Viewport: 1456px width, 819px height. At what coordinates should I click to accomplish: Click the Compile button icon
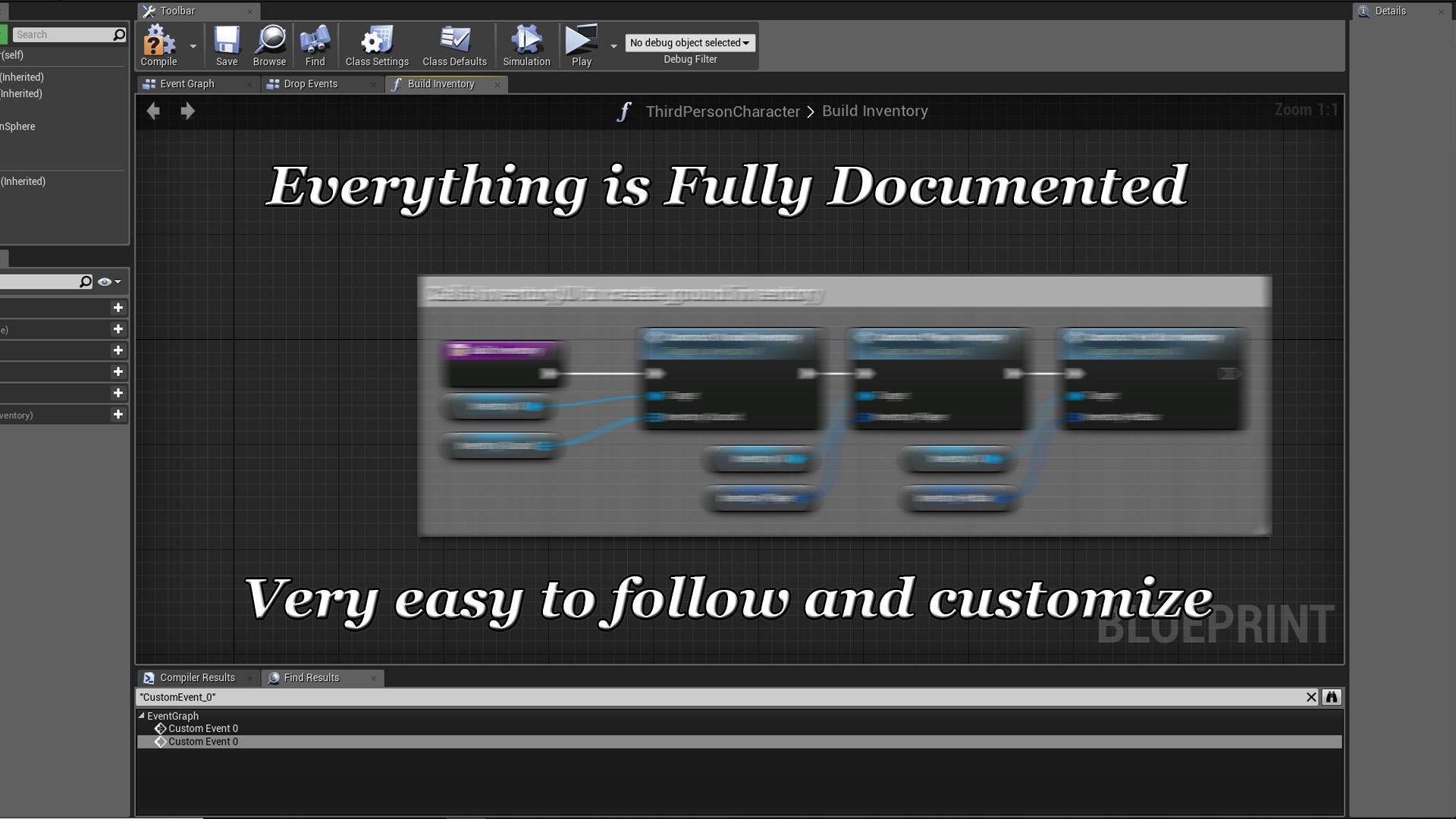point(157,42)
